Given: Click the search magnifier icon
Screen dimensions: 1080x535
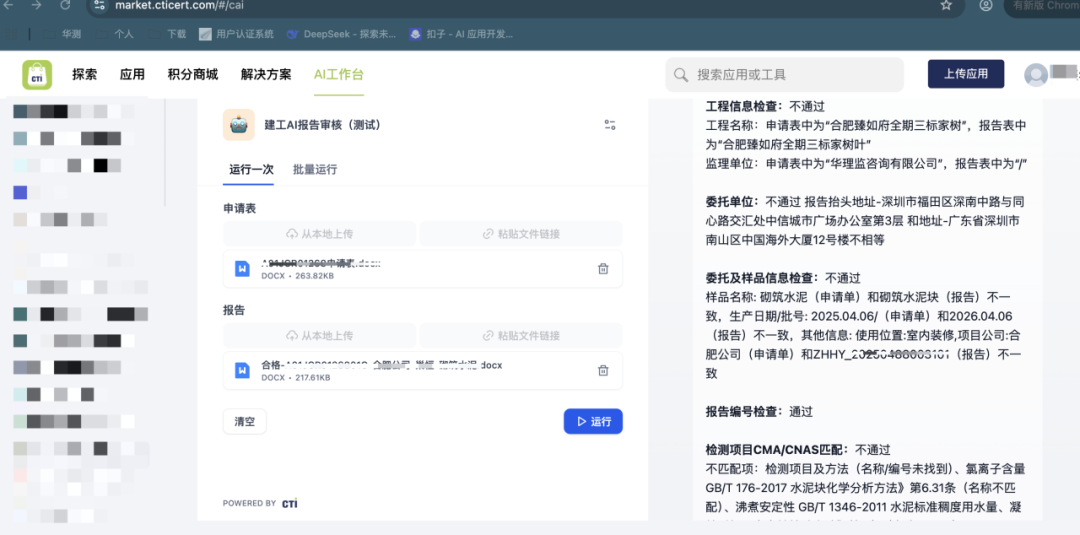Looking at the screenshot, I should click(x=681, y=75).
